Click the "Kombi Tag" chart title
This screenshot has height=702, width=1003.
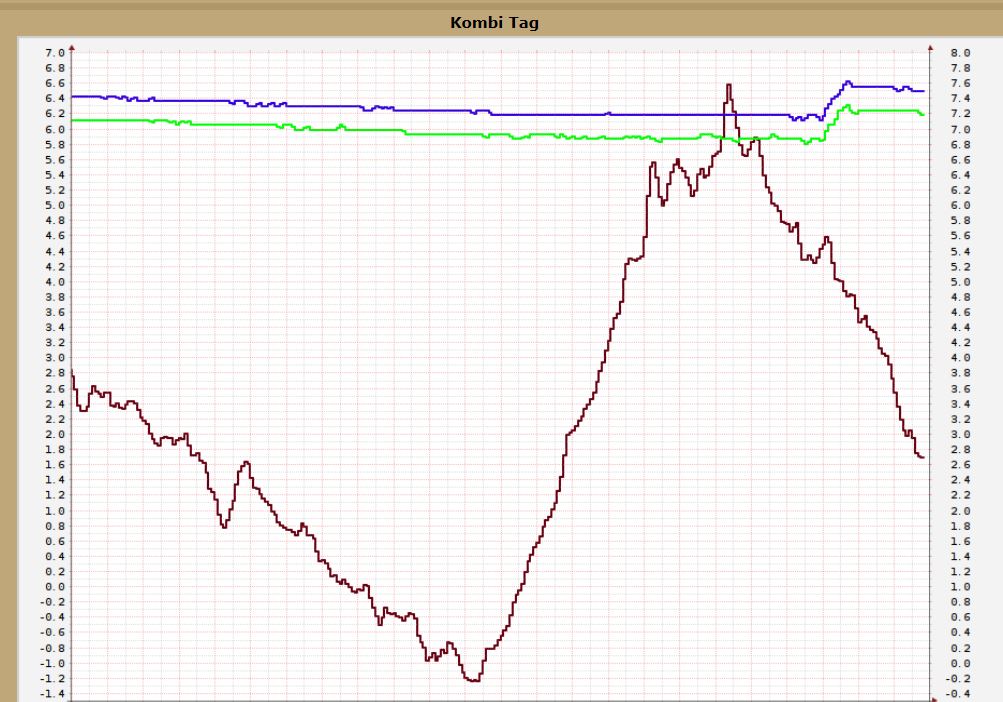tap(494, 22)
